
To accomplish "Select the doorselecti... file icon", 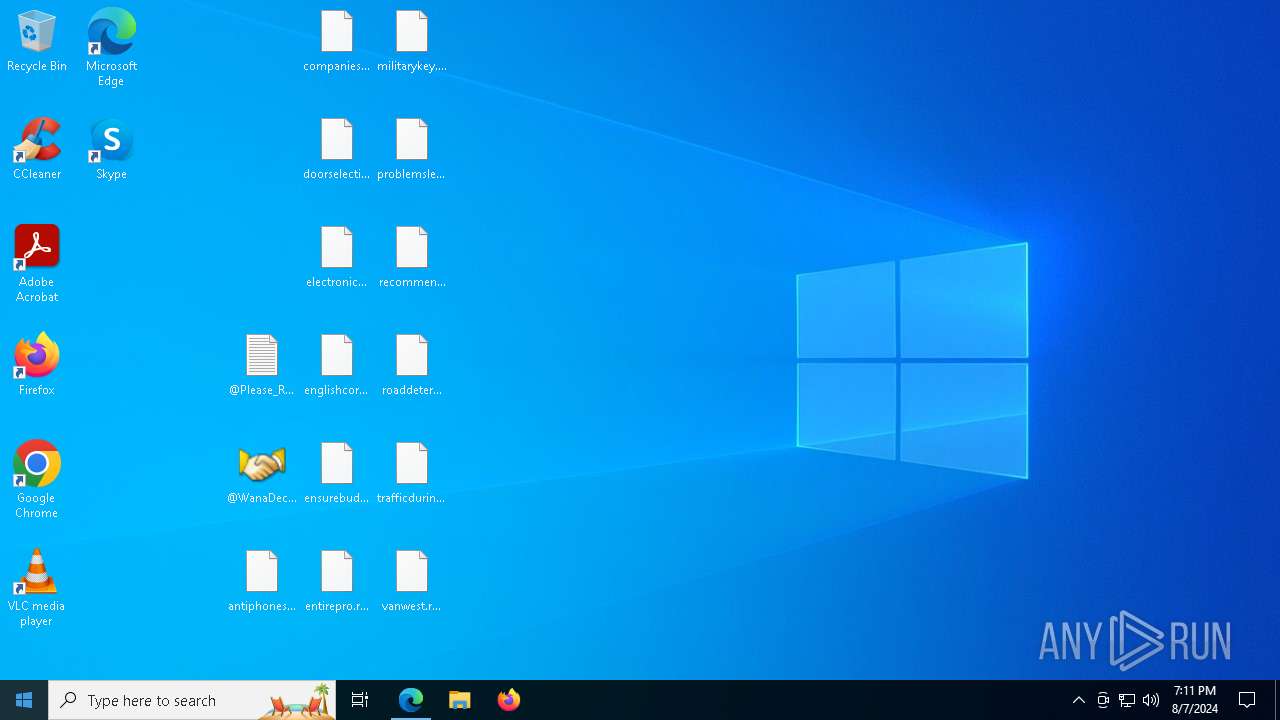I will tap(337, 150).
